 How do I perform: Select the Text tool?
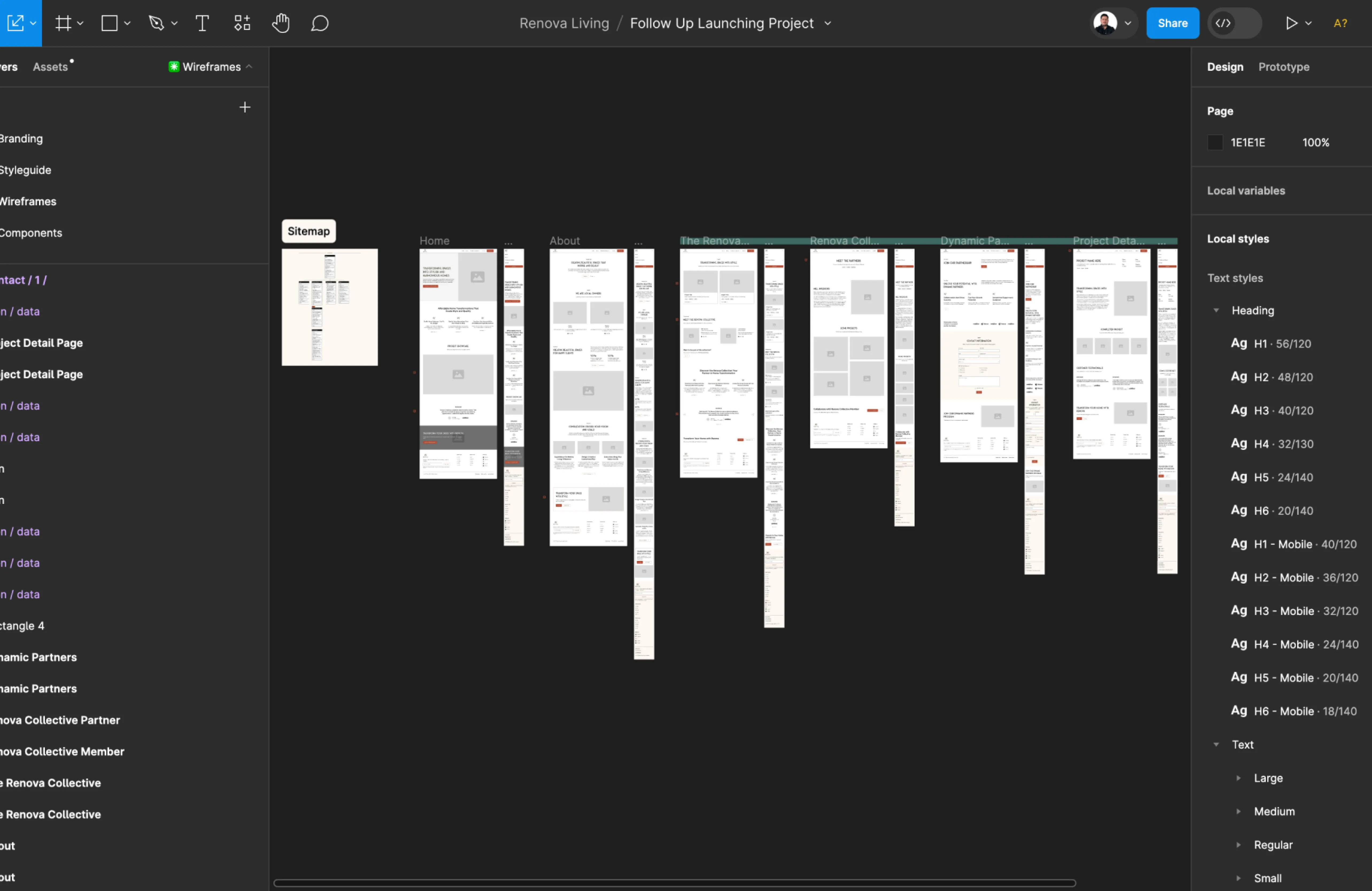click(x=202, y=23)
